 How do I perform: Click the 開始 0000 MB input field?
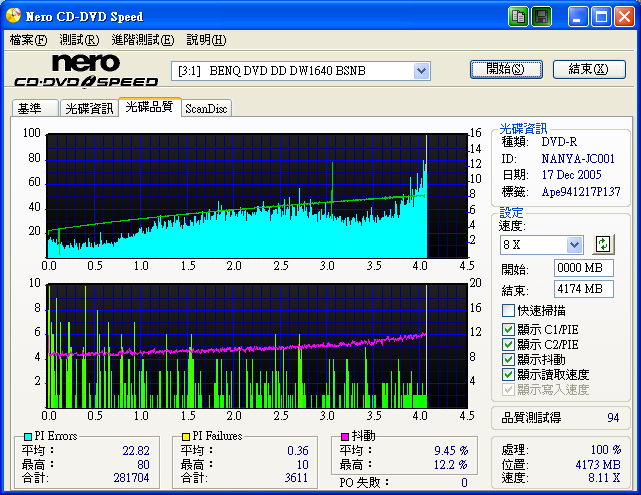(x=584, y=268)
